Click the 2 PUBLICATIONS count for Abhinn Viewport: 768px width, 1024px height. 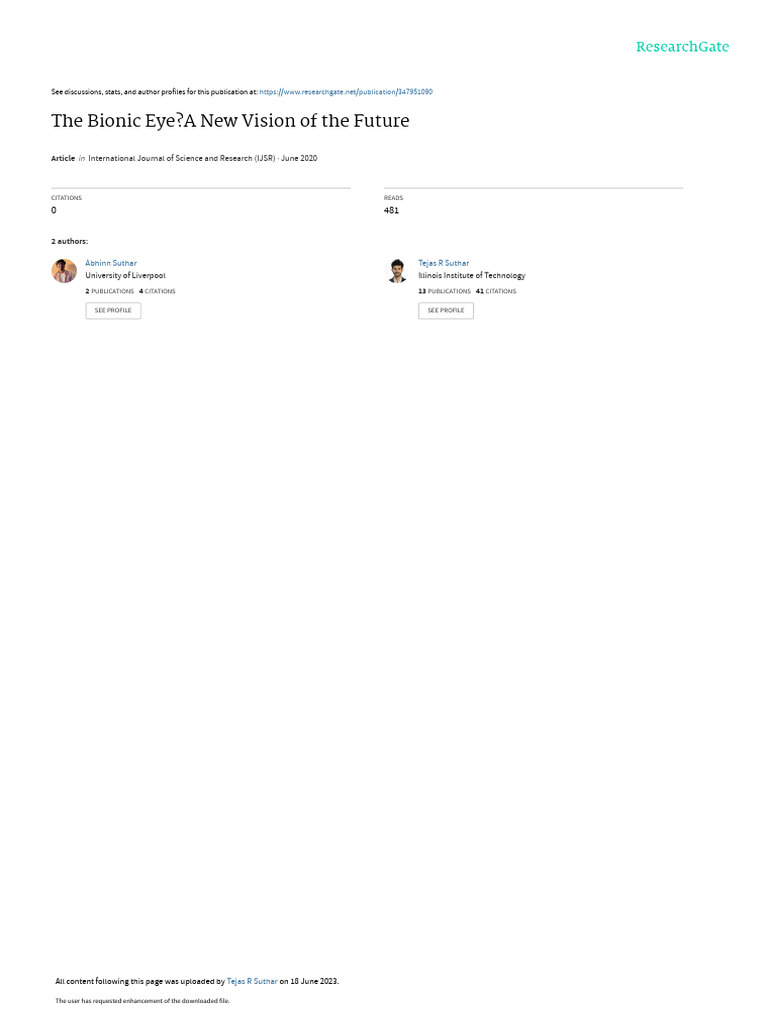(x=110, y=291)
